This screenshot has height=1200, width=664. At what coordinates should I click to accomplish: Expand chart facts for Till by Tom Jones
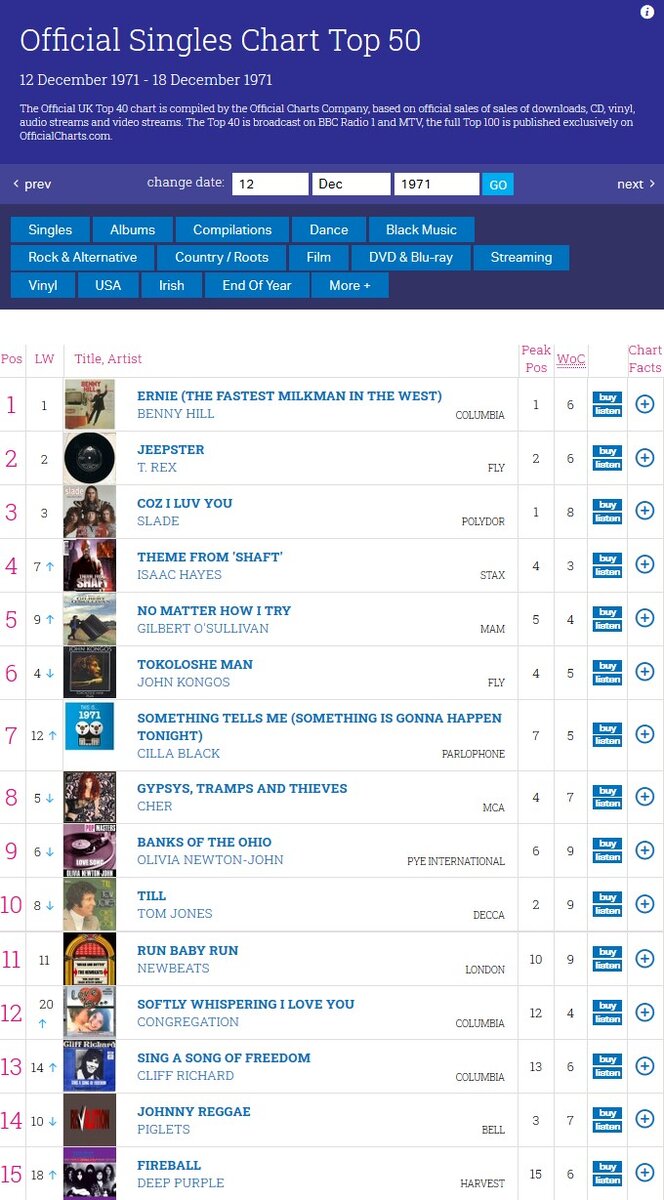click(x=645, y=904)
